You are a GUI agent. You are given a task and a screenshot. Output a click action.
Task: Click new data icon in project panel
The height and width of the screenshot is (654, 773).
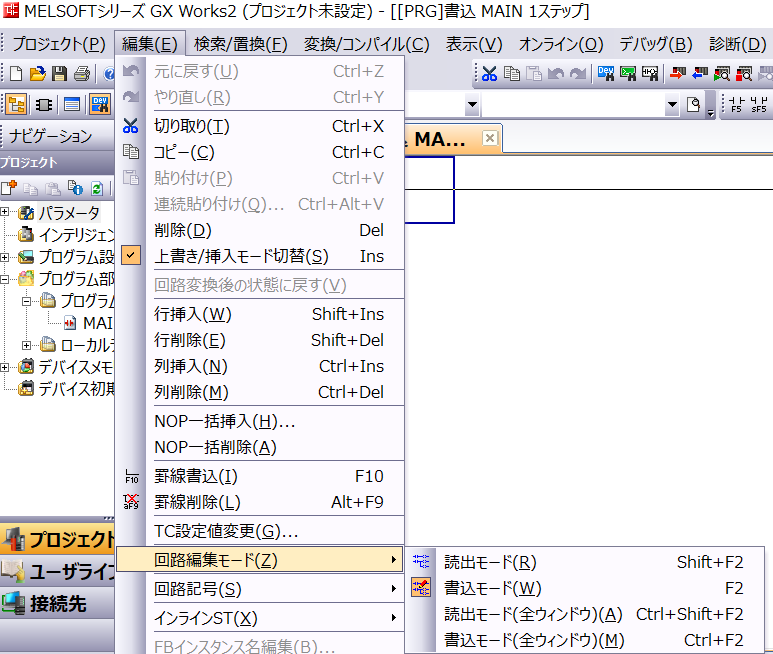pos(9,188)
